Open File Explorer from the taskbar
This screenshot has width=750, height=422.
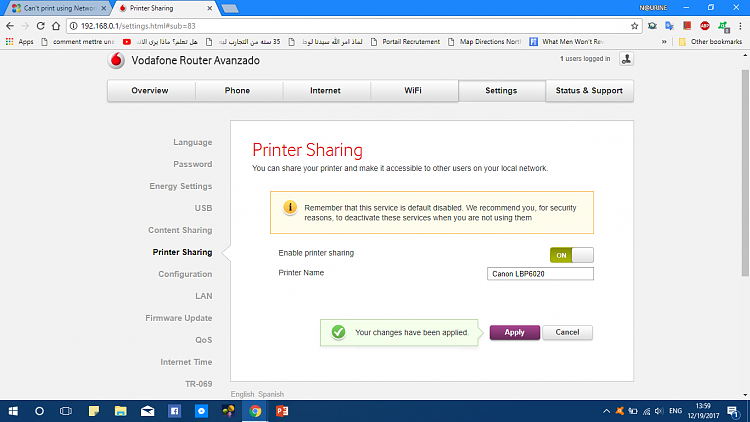121,411
